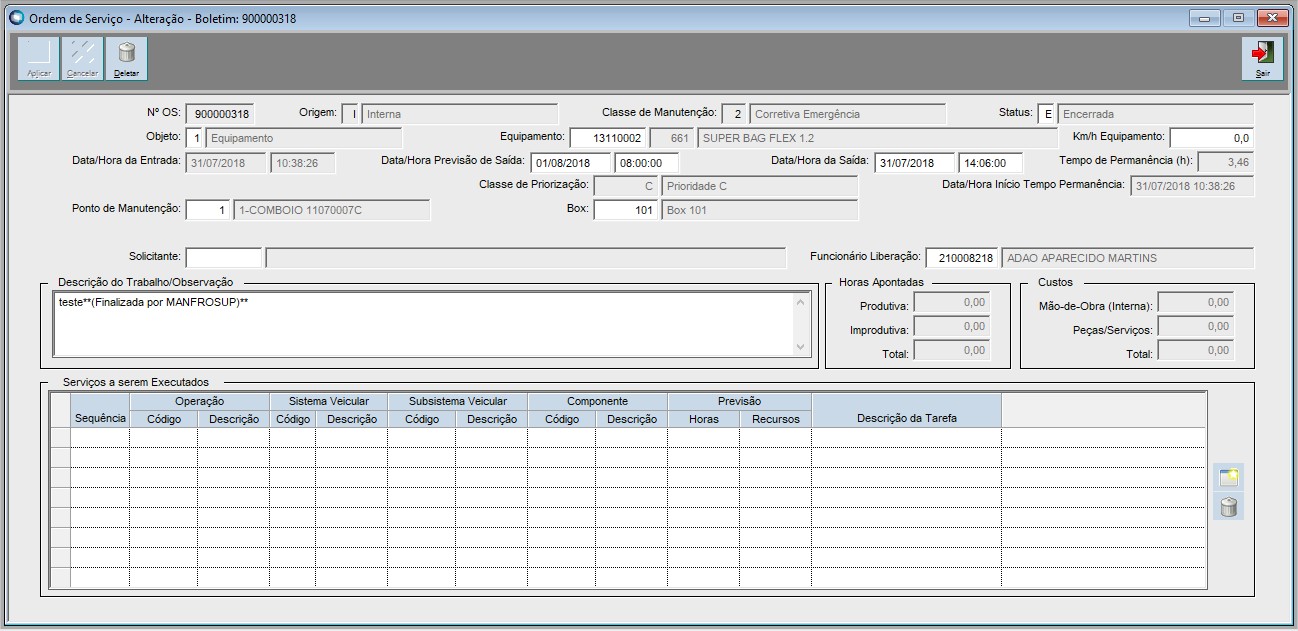
Task: Click the Componente group header
Action: click(598, 401)
